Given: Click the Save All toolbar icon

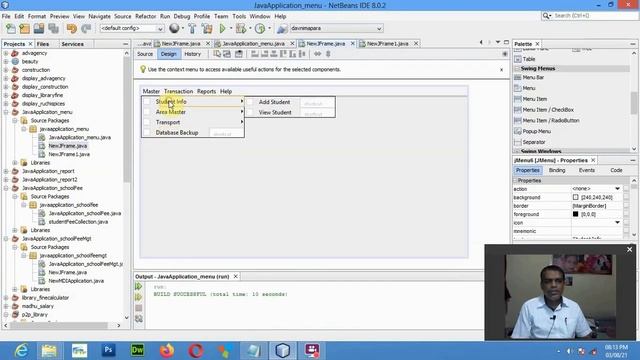Looking at the screenshot, I should pos(53,29).
